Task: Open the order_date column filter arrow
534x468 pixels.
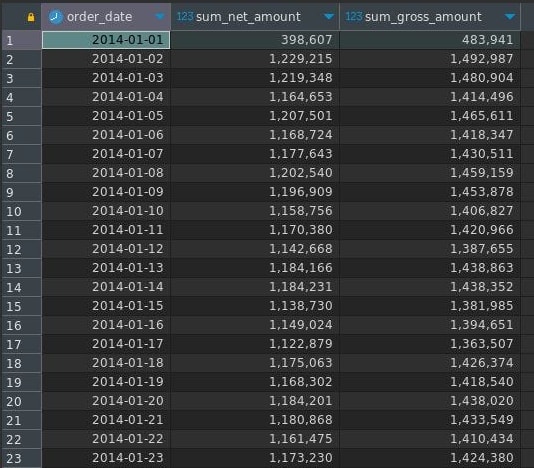Action: point(160,16)
